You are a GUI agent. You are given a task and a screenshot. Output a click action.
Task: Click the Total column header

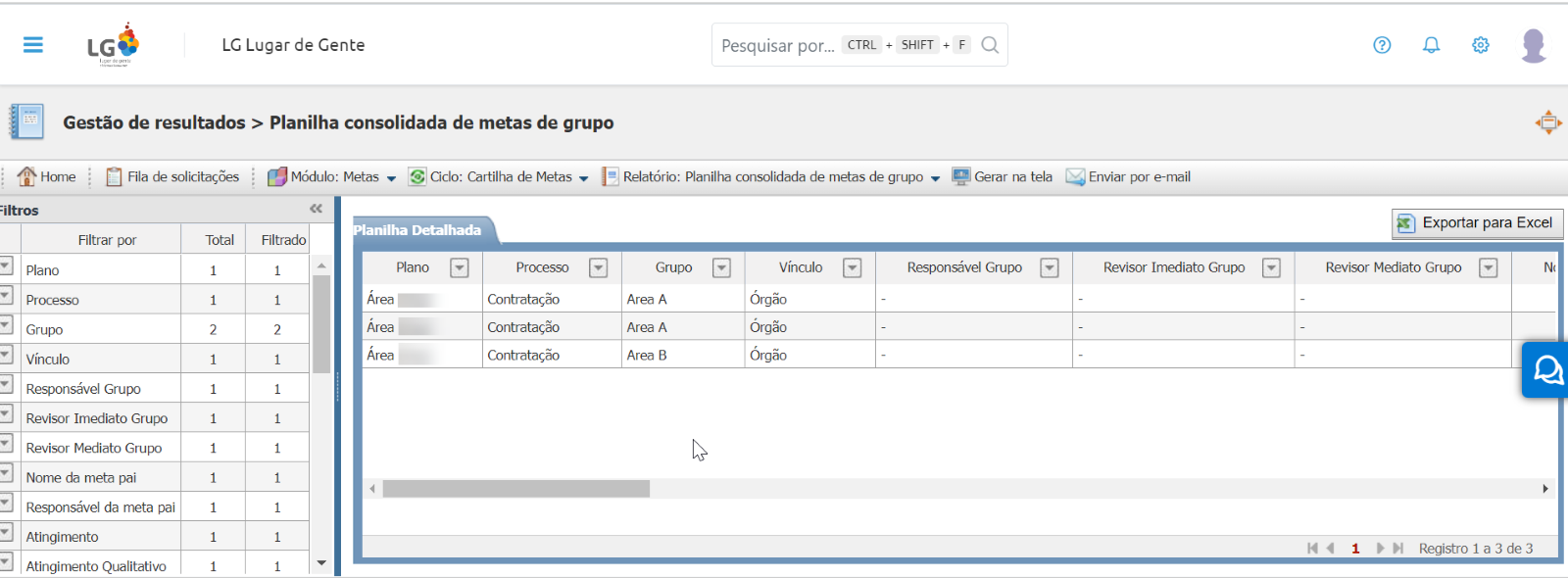point(220,239)
